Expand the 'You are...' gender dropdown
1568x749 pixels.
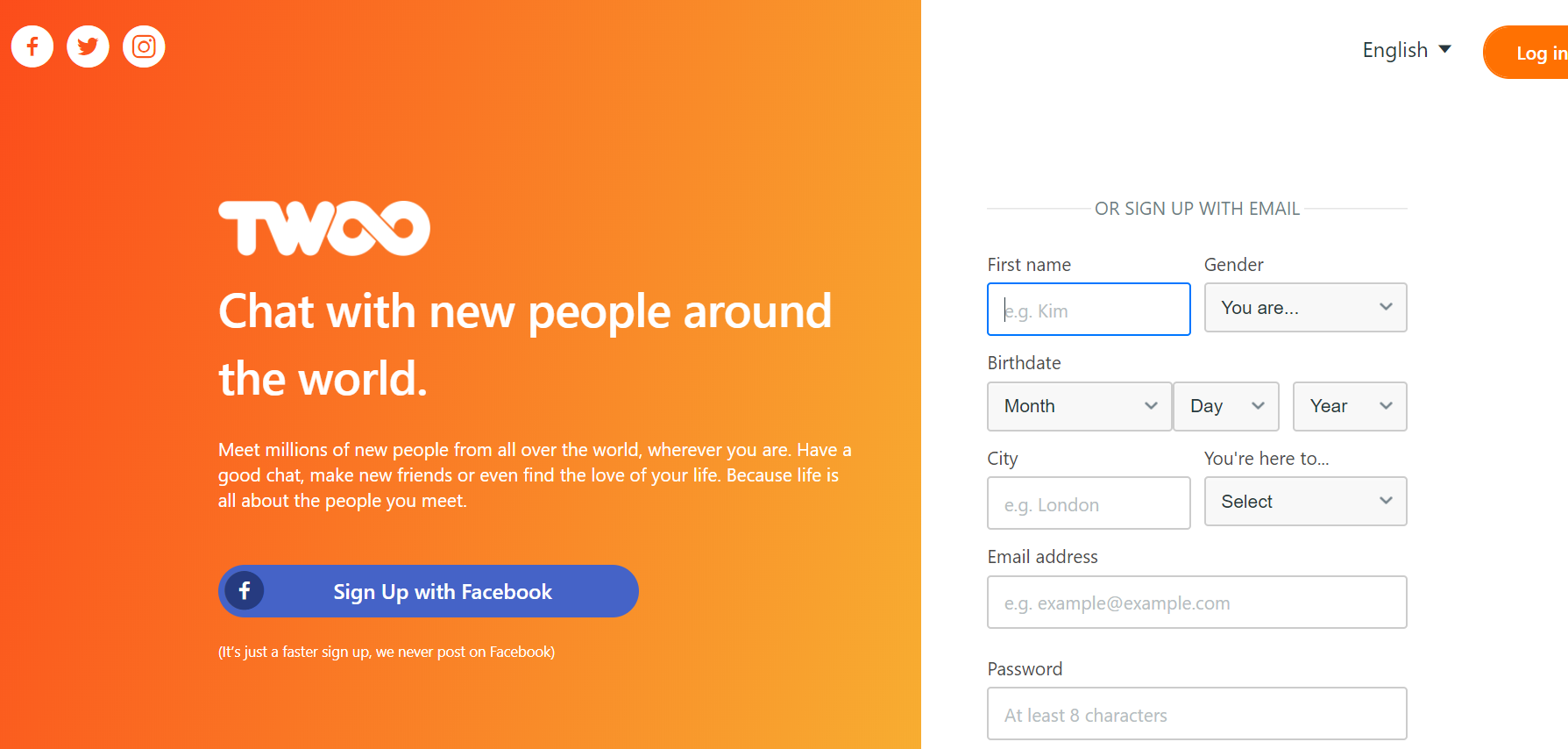1306,307
